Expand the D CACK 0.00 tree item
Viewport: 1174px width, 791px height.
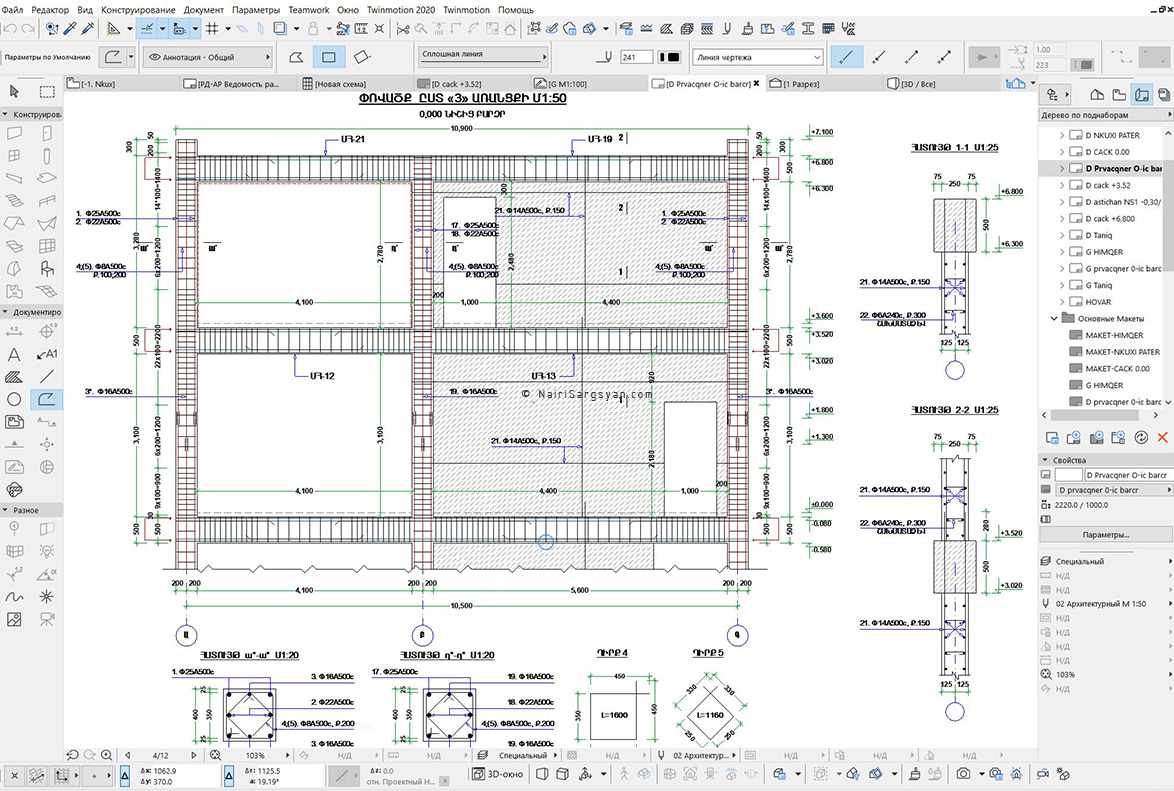[1062, 152]
